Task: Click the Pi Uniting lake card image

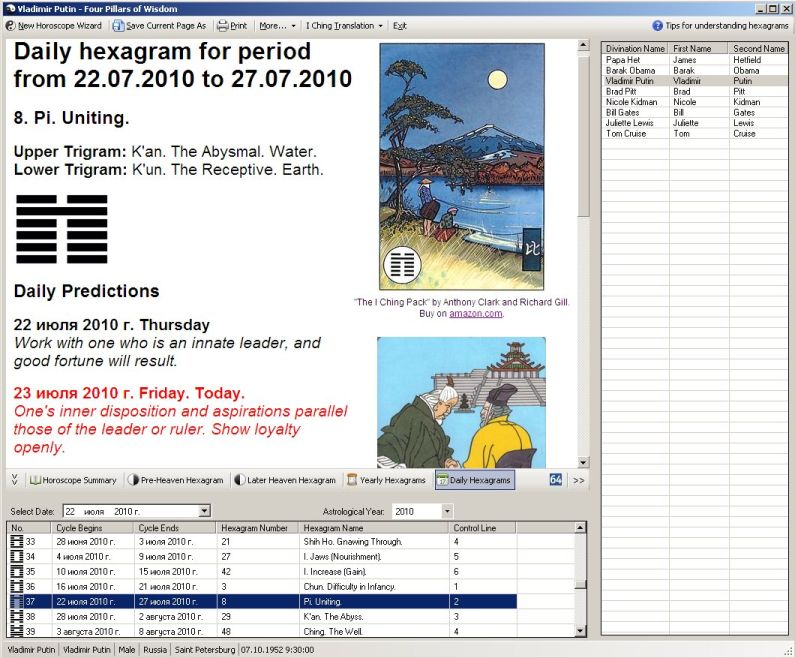Action: [x=461, y=167]
